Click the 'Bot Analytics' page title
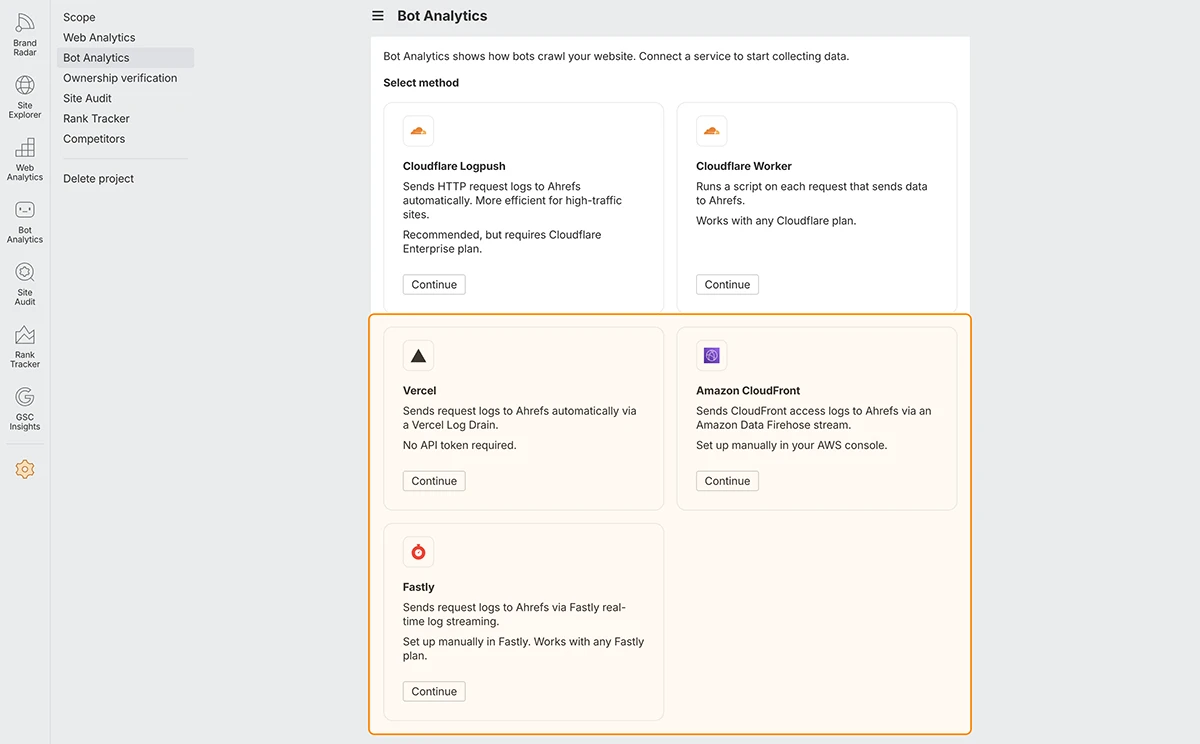This screenshot has width=1200, height=744. point(442,16)
